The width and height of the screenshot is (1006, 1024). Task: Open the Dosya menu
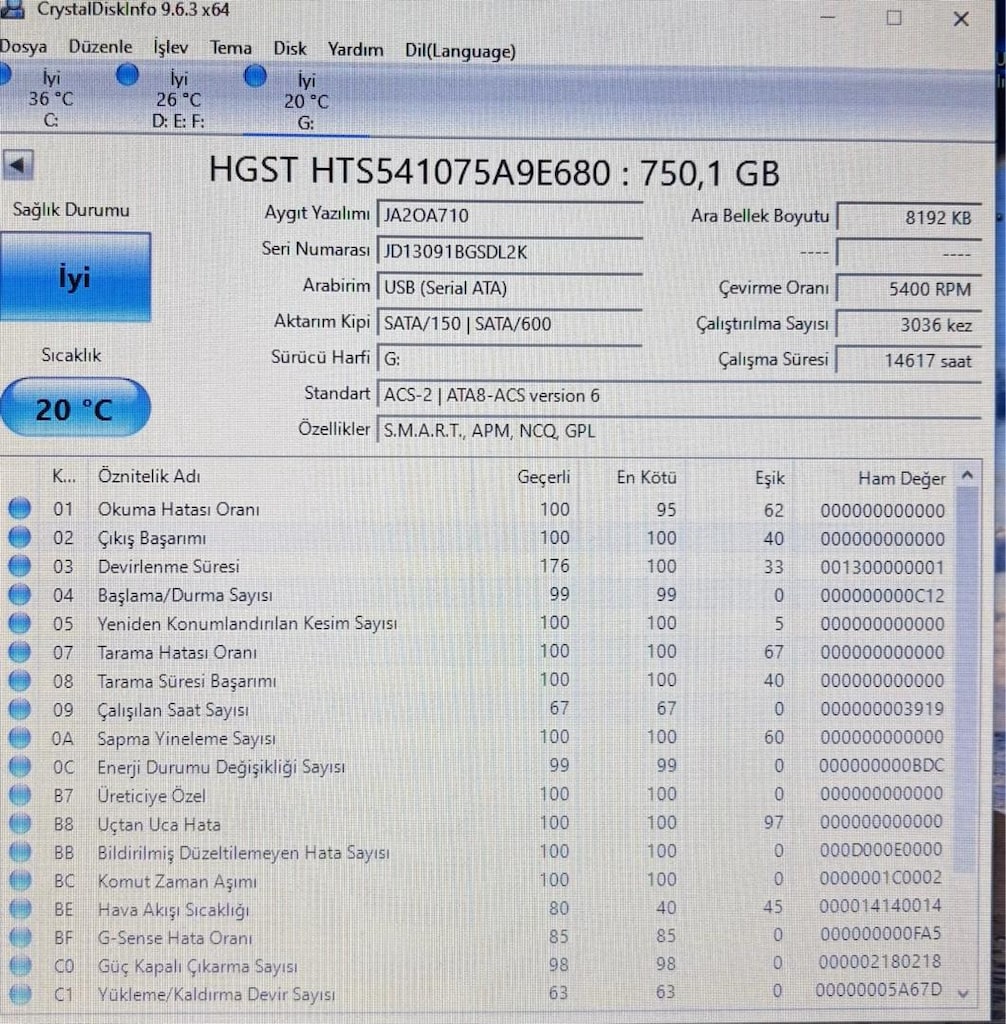(x=24, y=47)
